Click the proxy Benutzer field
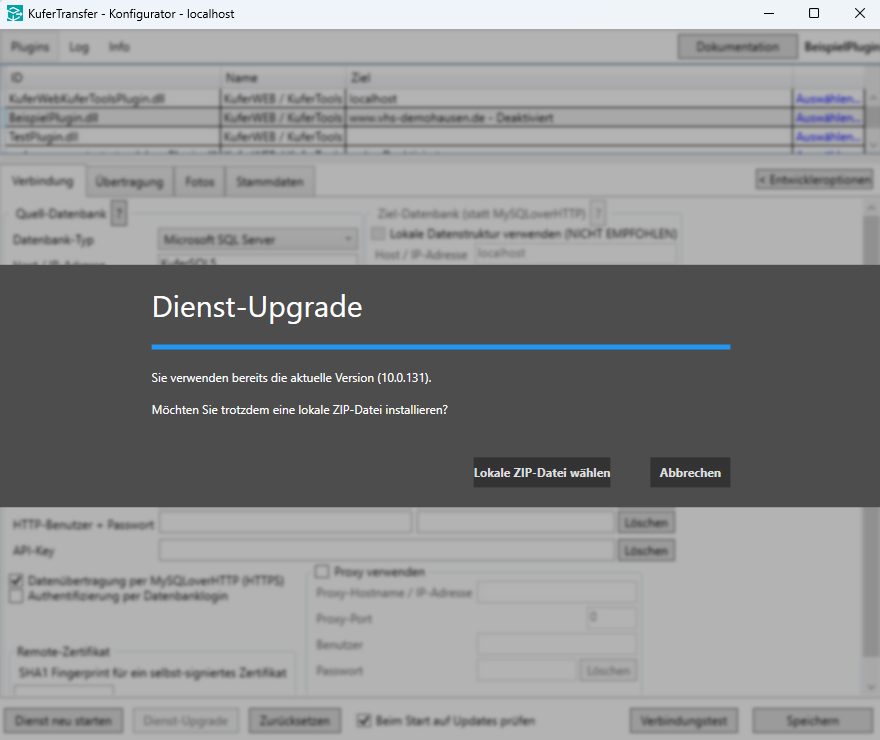The height and width of the screenshot is (740, 880). point(557,644)
